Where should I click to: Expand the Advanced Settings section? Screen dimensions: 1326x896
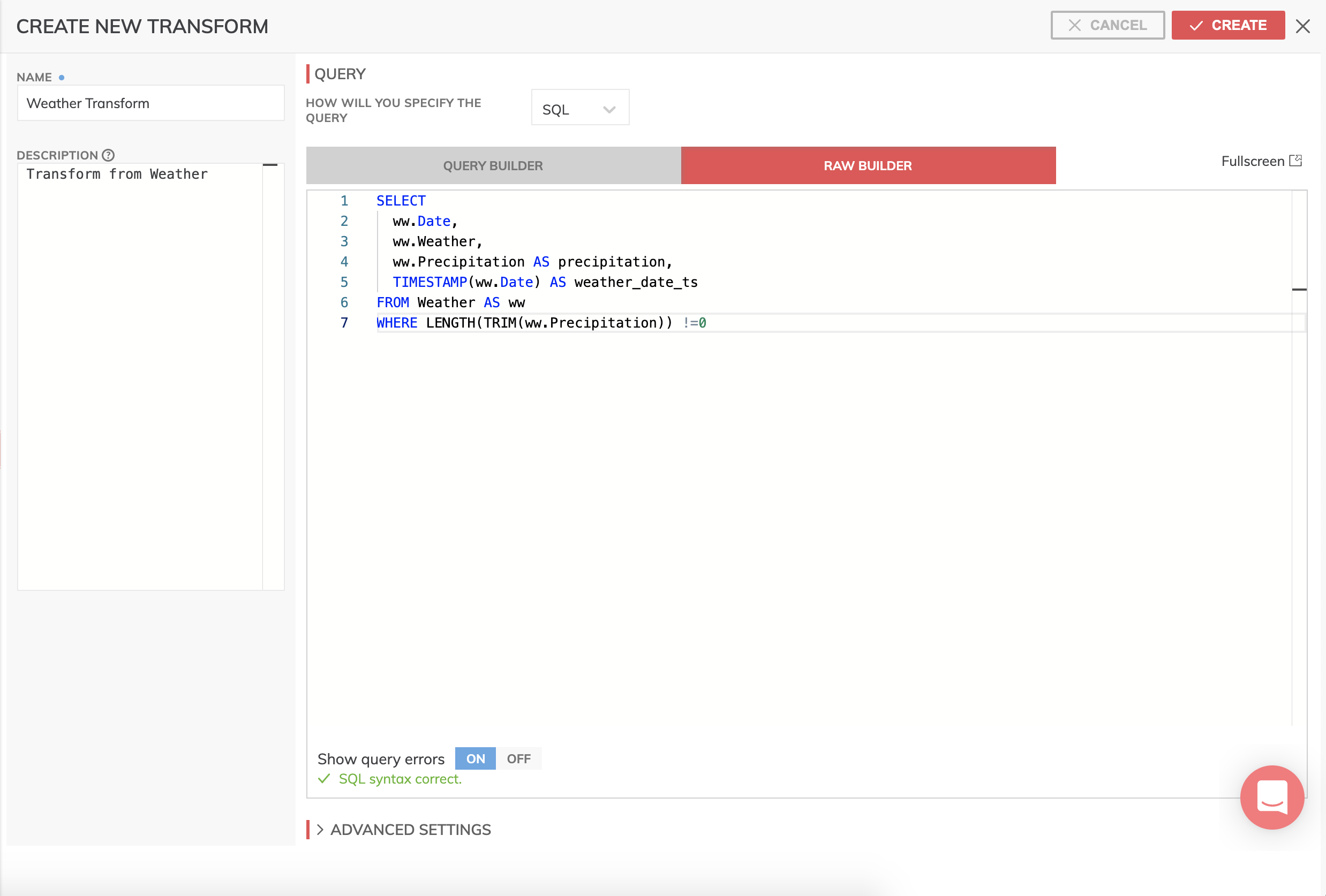click(410, 829)
